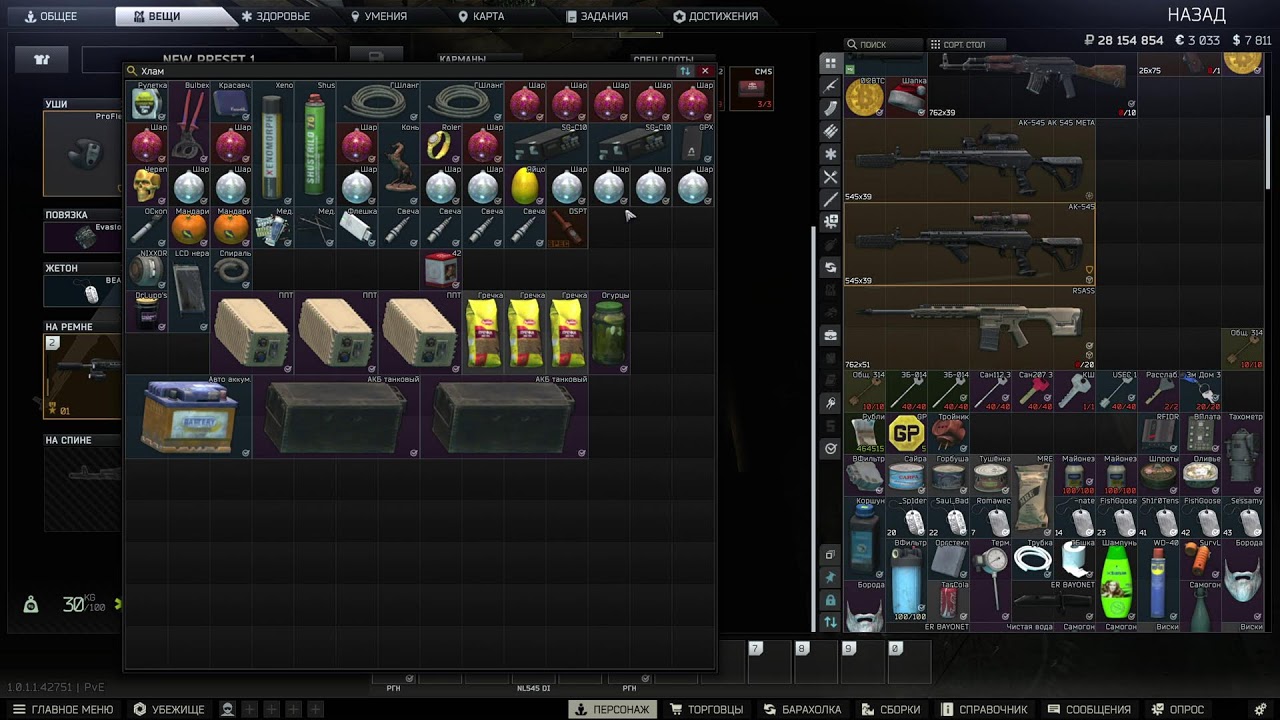Sort the Хлам container contents

pos(685,71)
